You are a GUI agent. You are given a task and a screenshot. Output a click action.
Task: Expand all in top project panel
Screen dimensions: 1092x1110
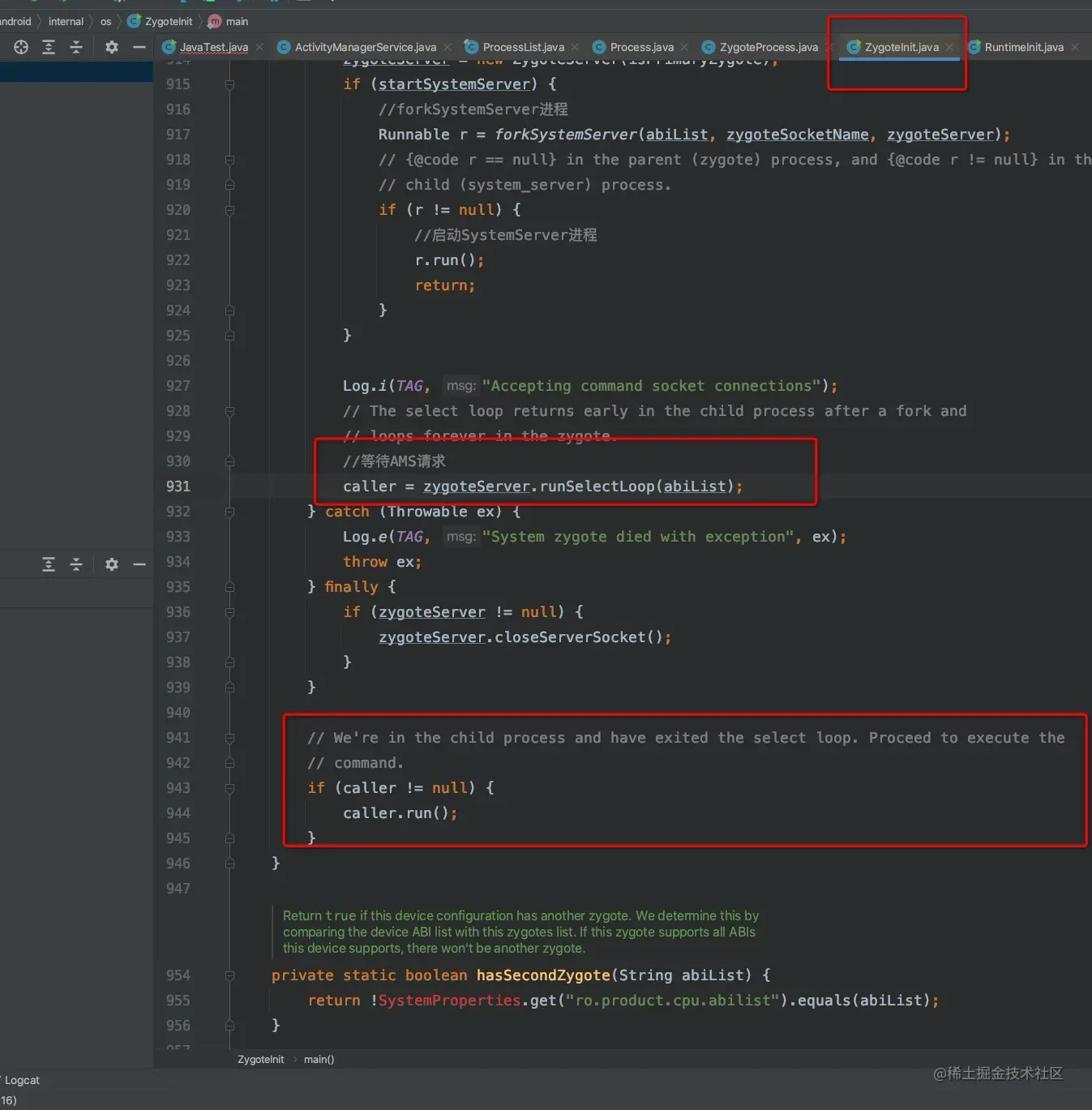point(49,47)
